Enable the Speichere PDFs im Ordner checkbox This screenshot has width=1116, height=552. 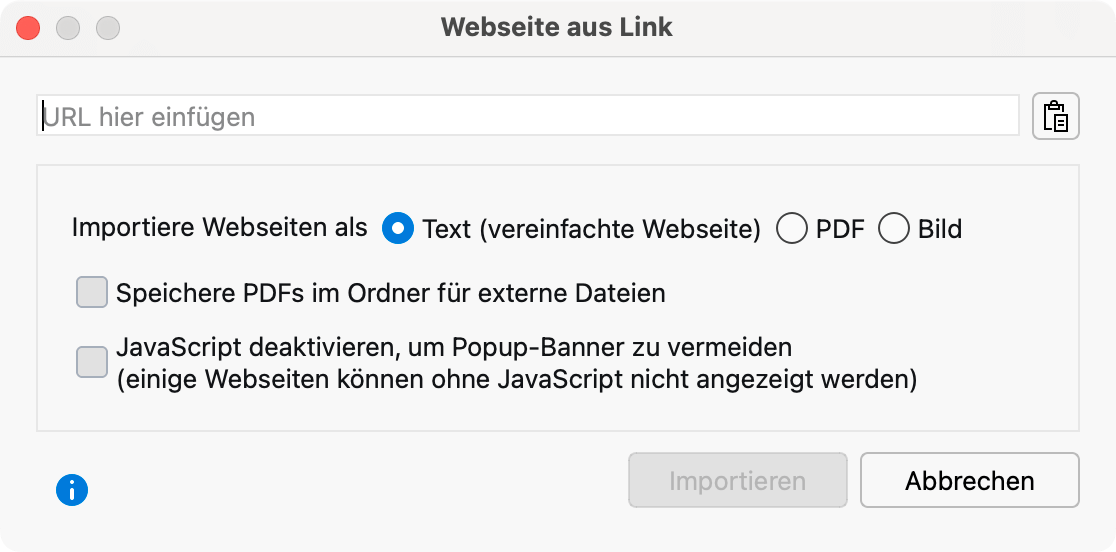click(92, 293)
